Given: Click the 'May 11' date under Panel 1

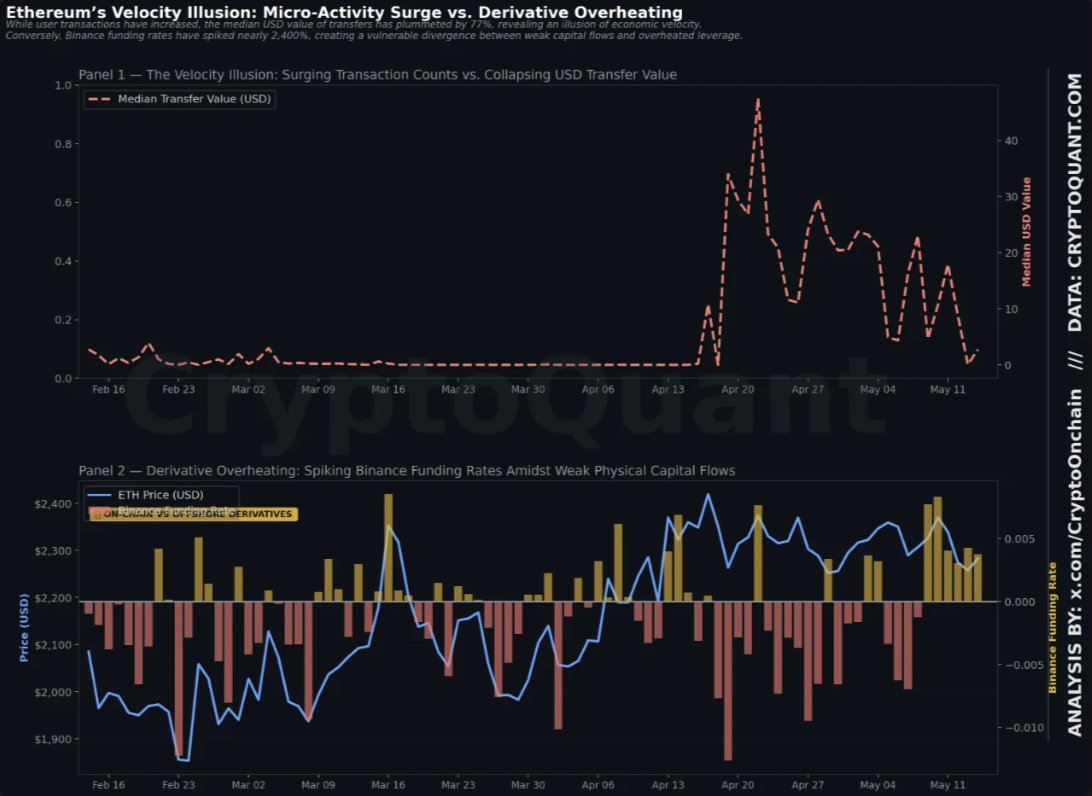Looking at the screenshot, I should (x=948, y=389).
